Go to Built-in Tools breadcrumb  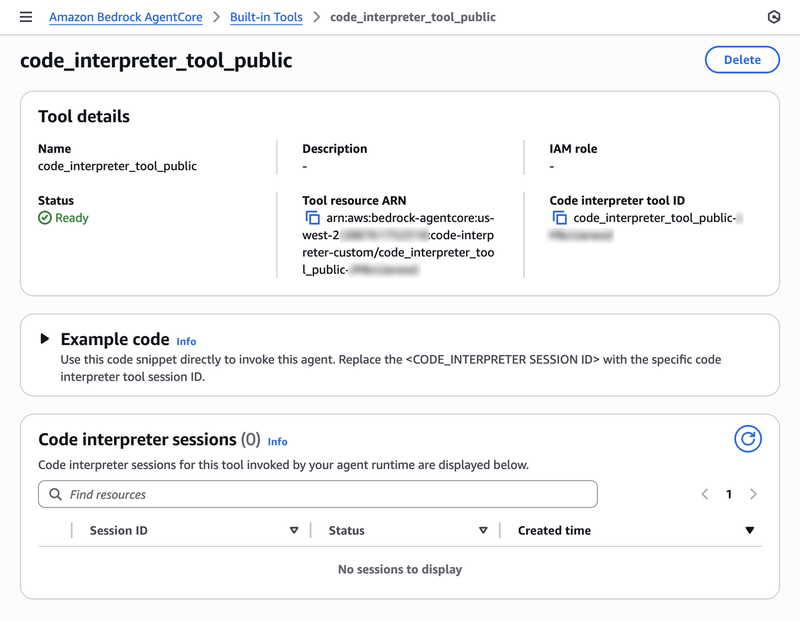[x=266, y=17]
